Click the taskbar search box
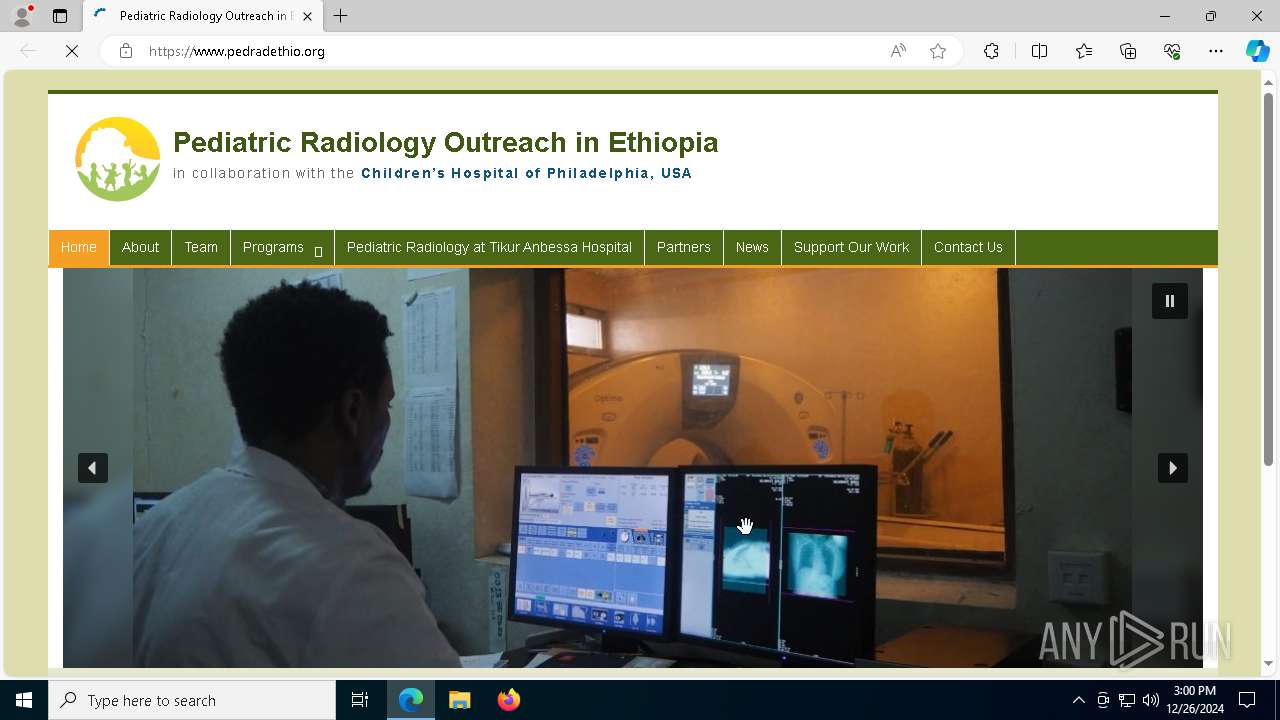The image size is (1280, 720). (192, 700)
